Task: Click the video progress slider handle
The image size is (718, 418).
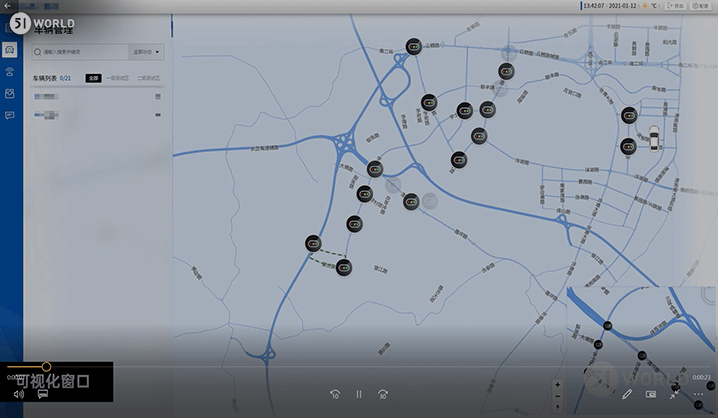Action: point(46,367)
